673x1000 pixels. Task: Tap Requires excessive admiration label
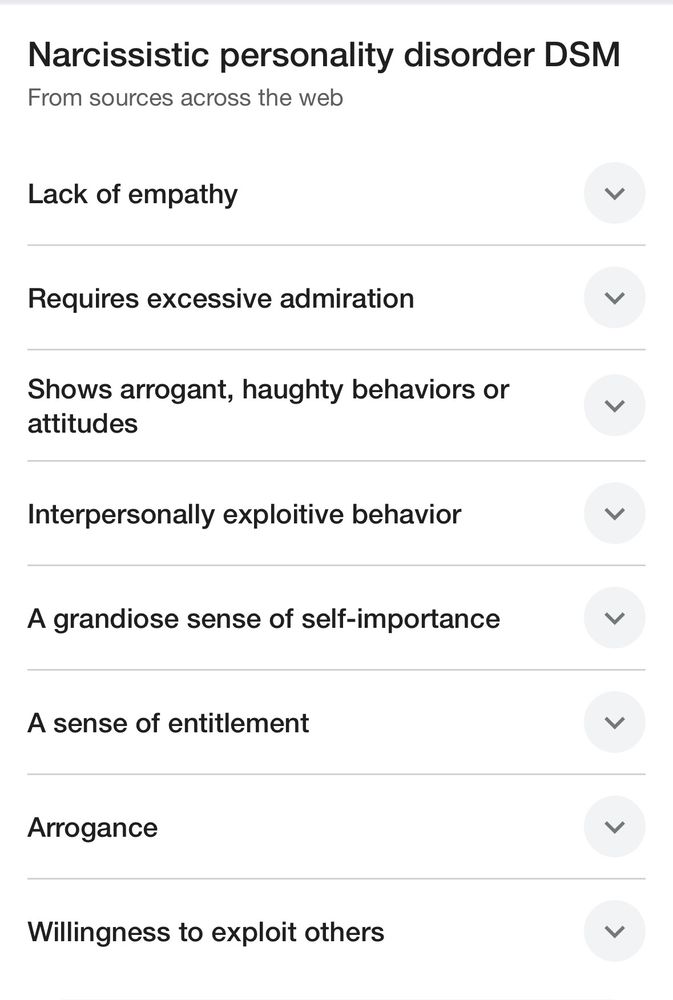221,299
